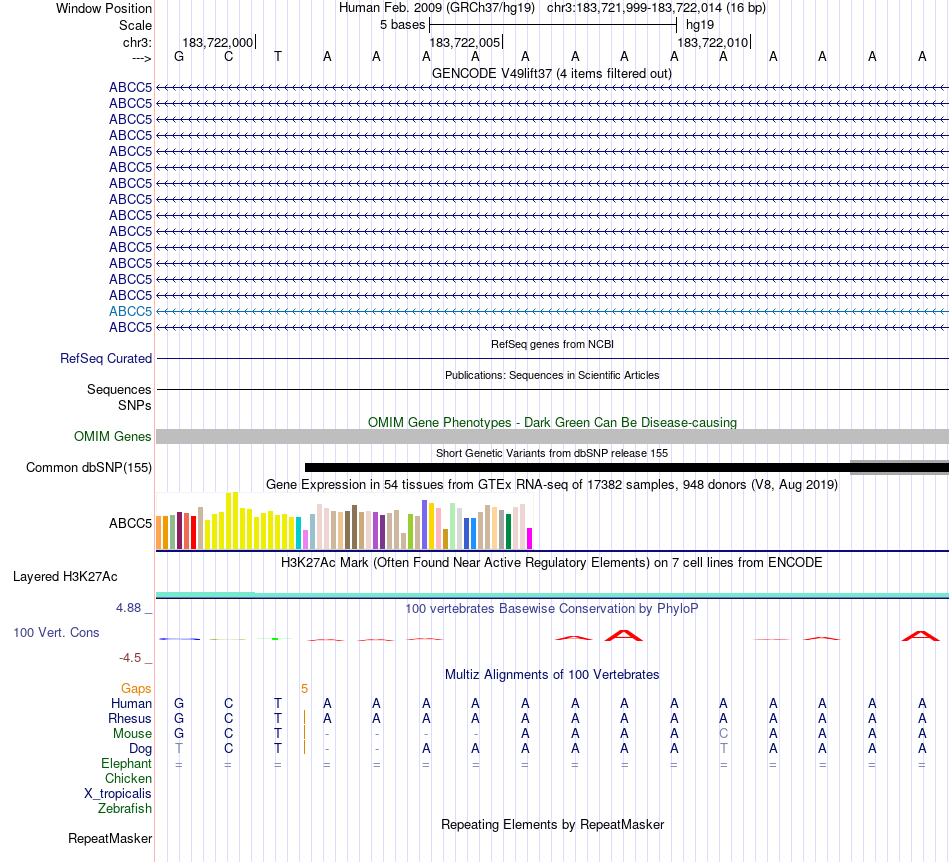Click the gray dbSNP variant at right edge

coord(900,468)
